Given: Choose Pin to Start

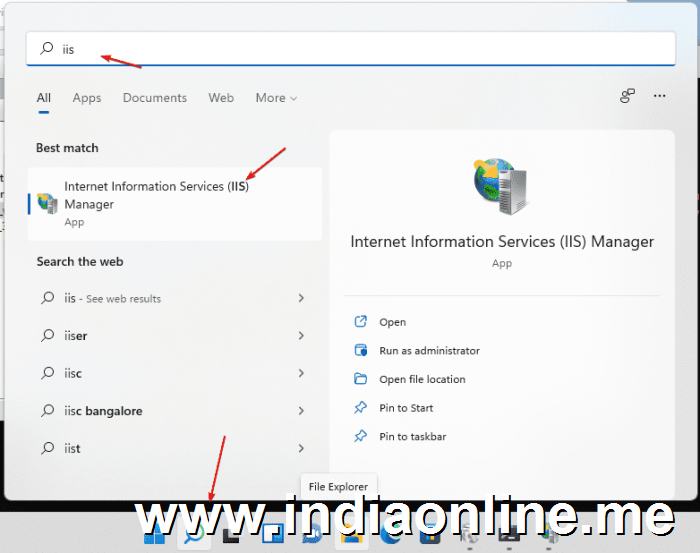Looking at the screenshot, I should 406,408.
